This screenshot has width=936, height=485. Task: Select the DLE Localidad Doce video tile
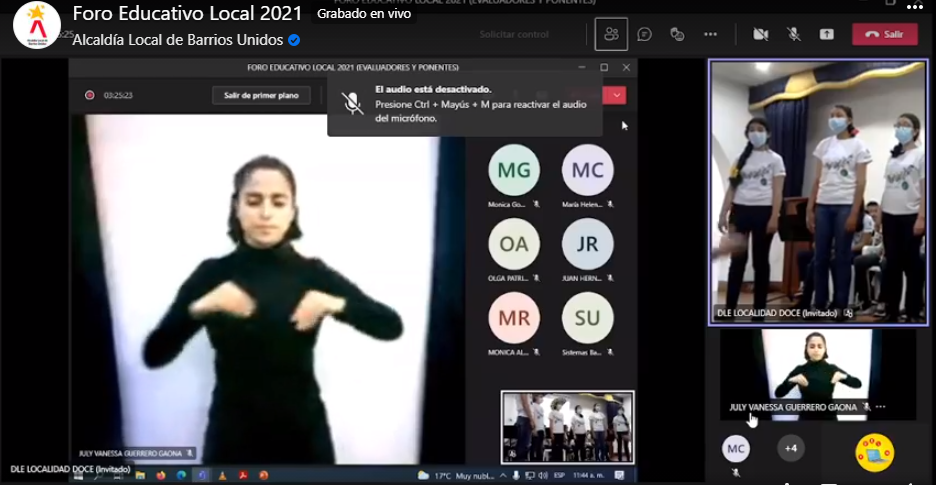(x=818, y=190)
